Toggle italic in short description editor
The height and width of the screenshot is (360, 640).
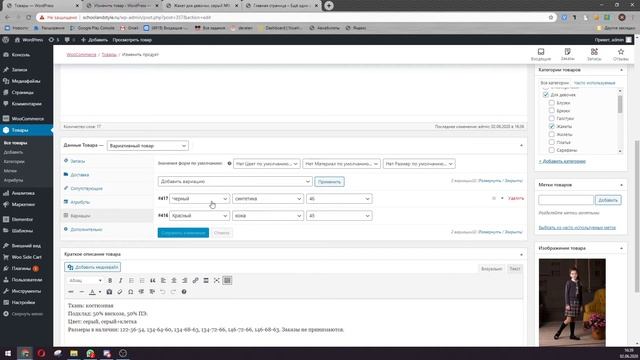pos(120,280)
